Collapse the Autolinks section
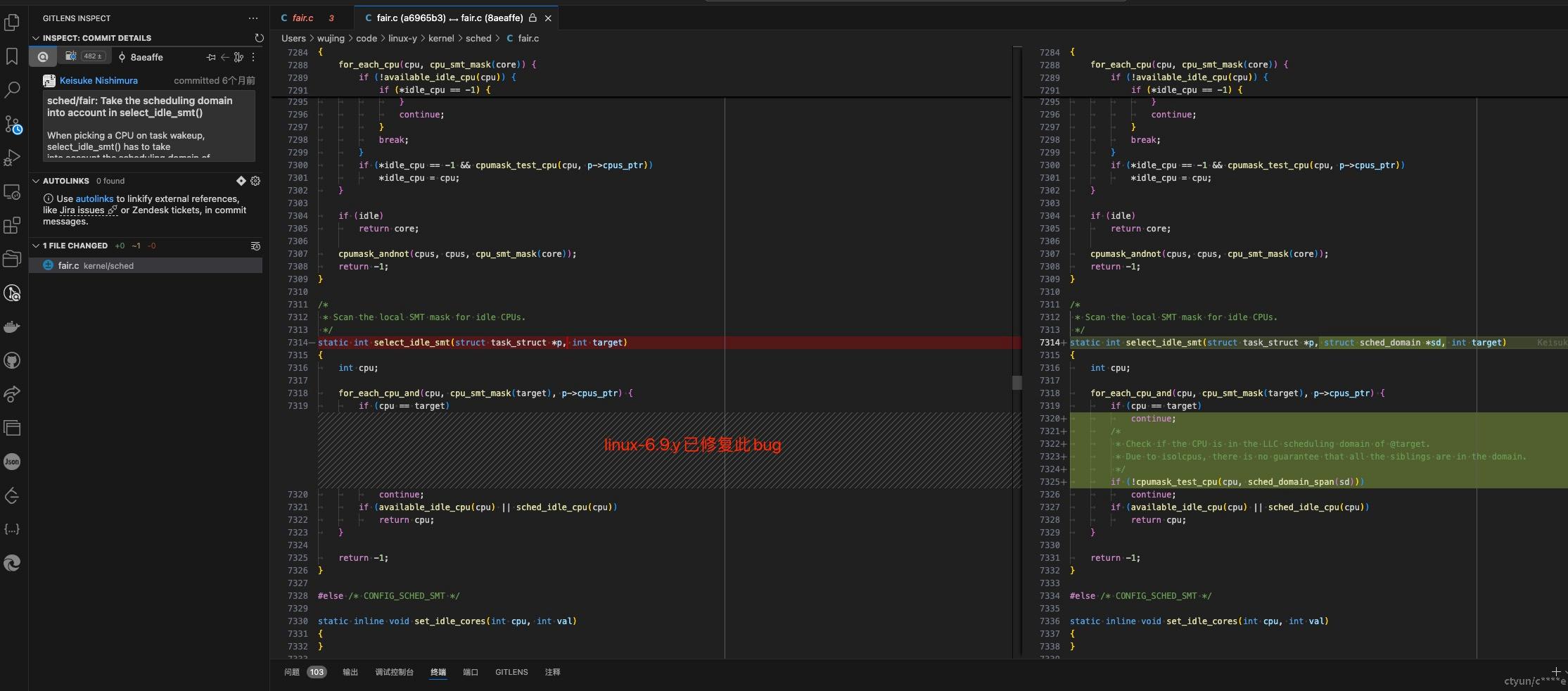The height and width of the screenshot is (691, 1568). (36, 181)
